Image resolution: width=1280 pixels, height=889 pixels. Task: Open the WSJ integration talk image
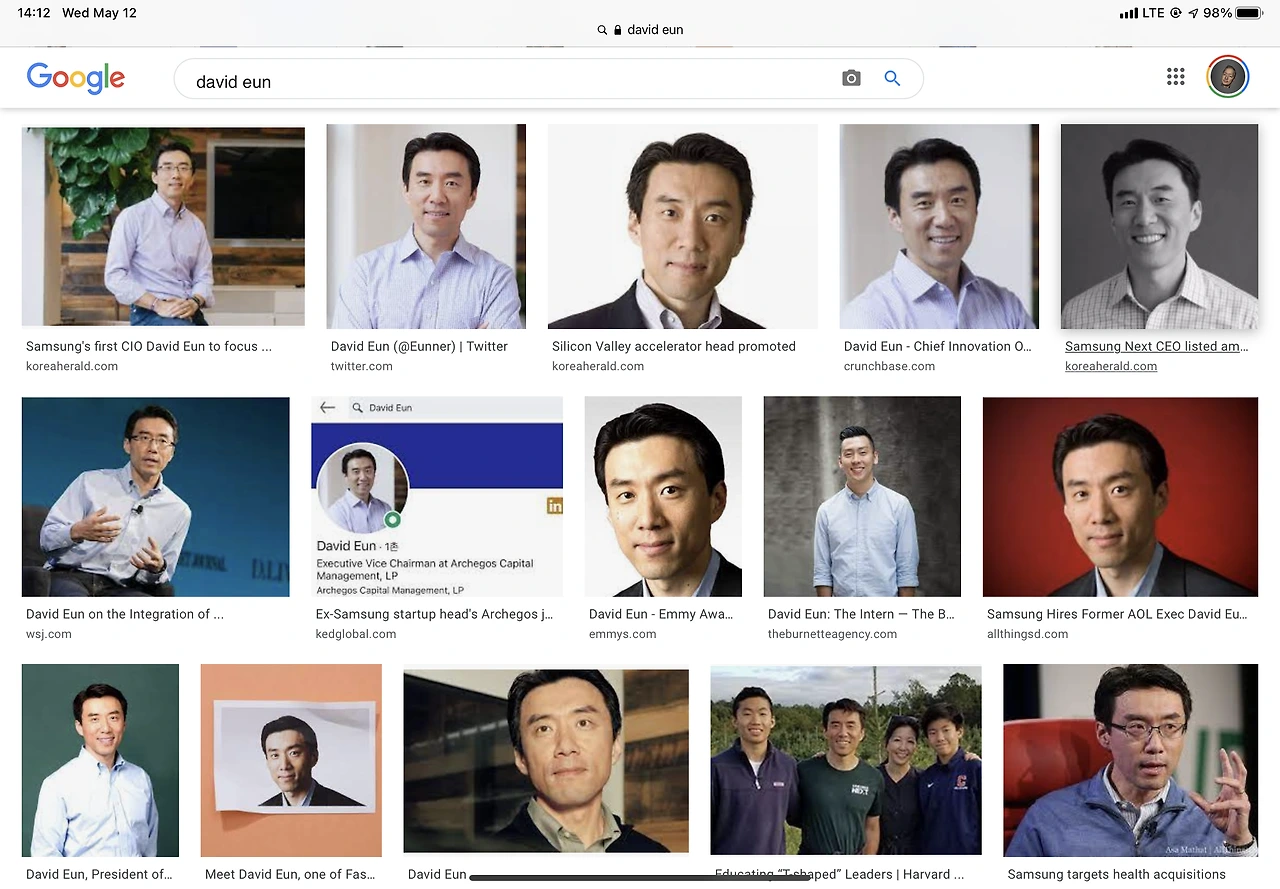[x=156, y=497]
